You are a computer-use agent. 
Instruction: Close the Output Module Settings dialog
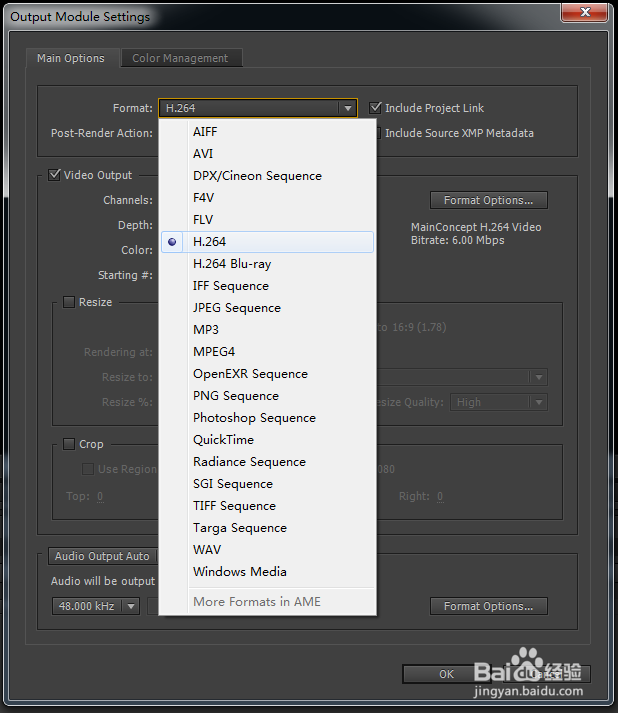click(585, 12)
